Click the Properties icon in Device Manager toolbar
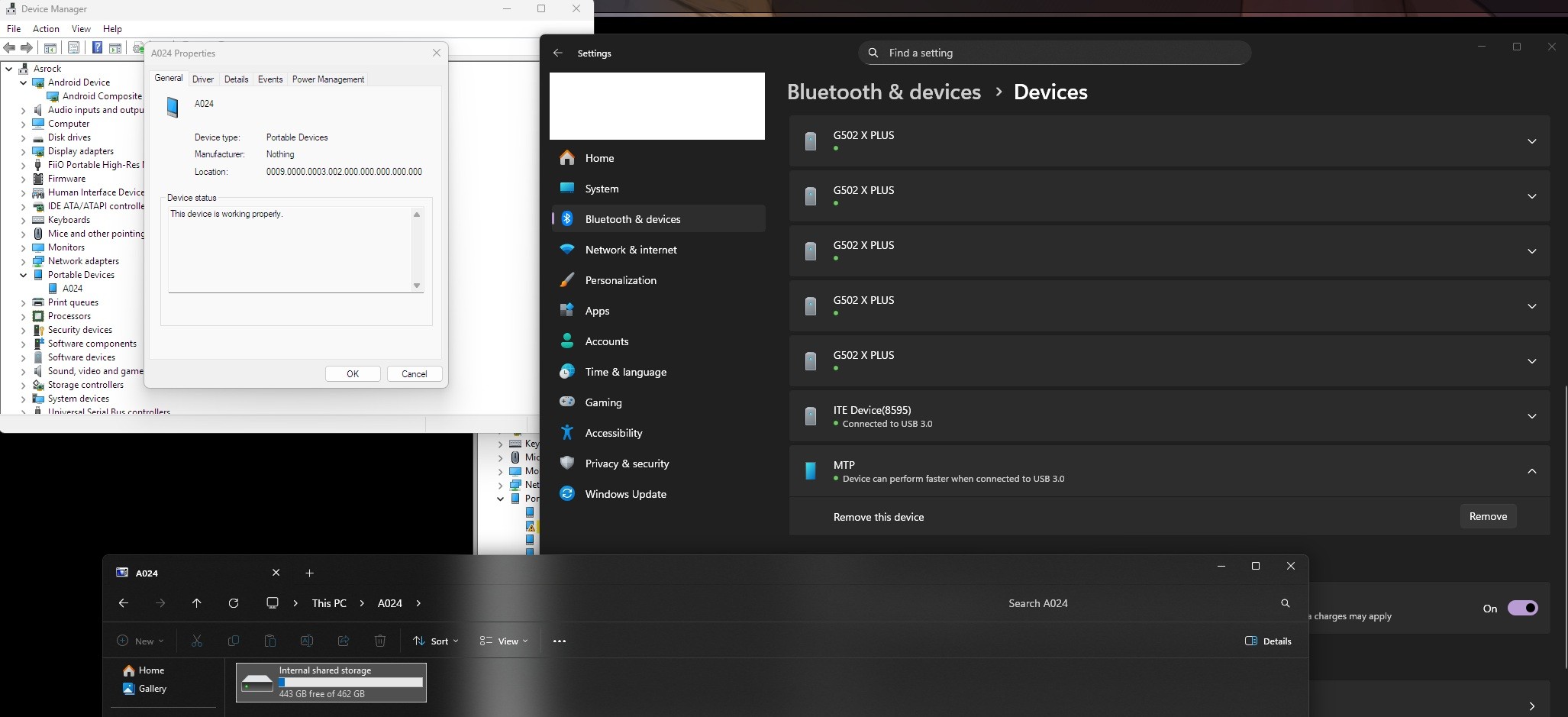Image resolution: width=1568 pixels, height=717 pixels. (73, 48)
